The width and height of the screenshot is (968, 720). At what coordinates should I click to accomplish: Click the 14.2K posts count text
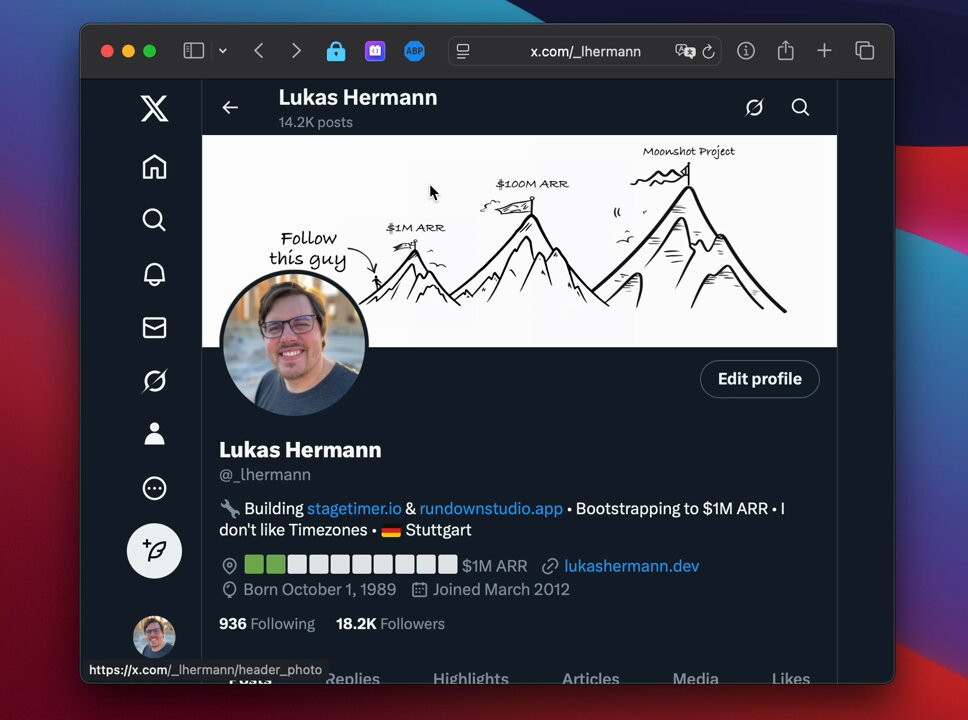pos(315,122)
